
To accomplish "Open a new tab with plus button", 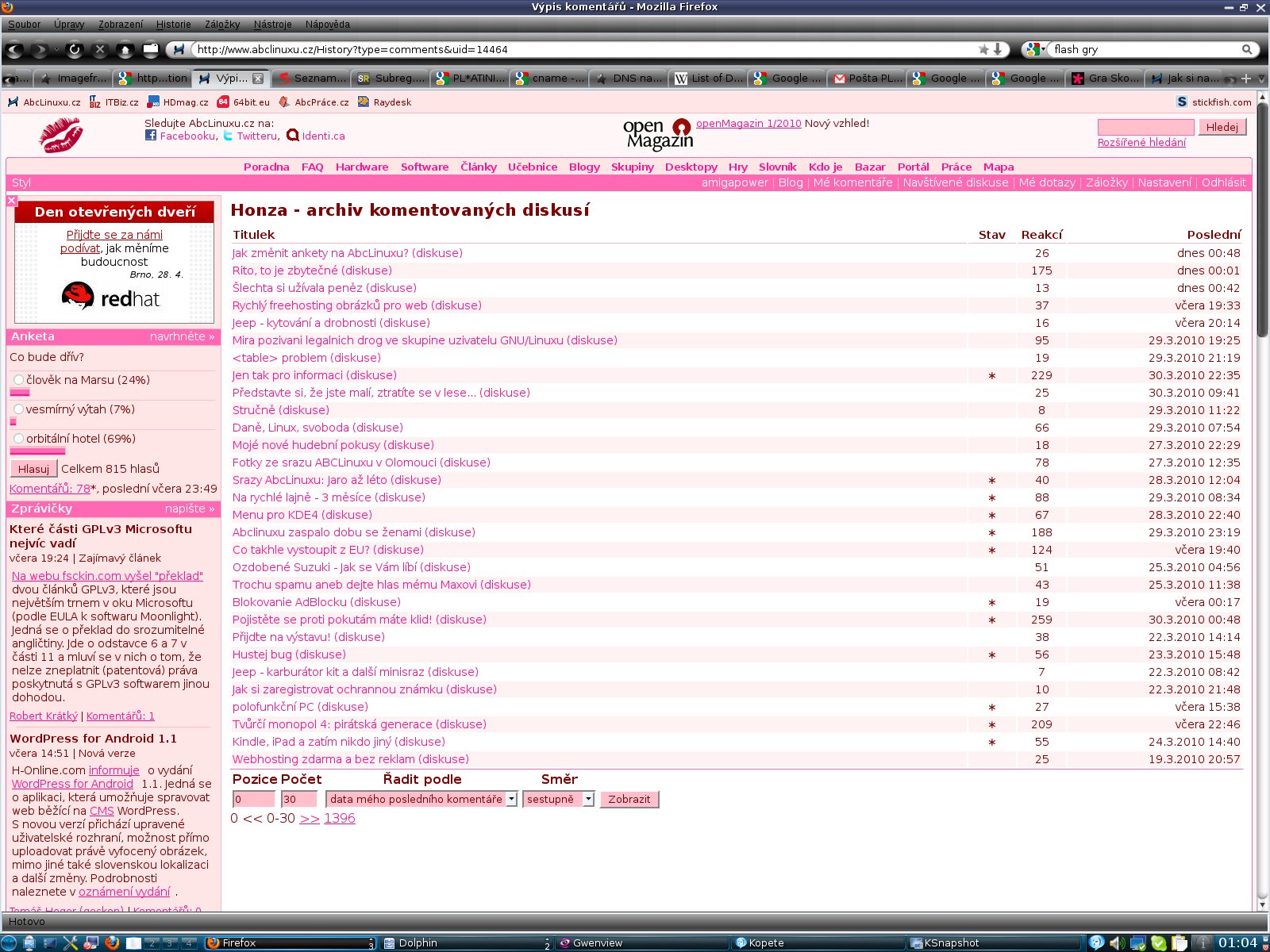I will click(x=1245, y=79).
